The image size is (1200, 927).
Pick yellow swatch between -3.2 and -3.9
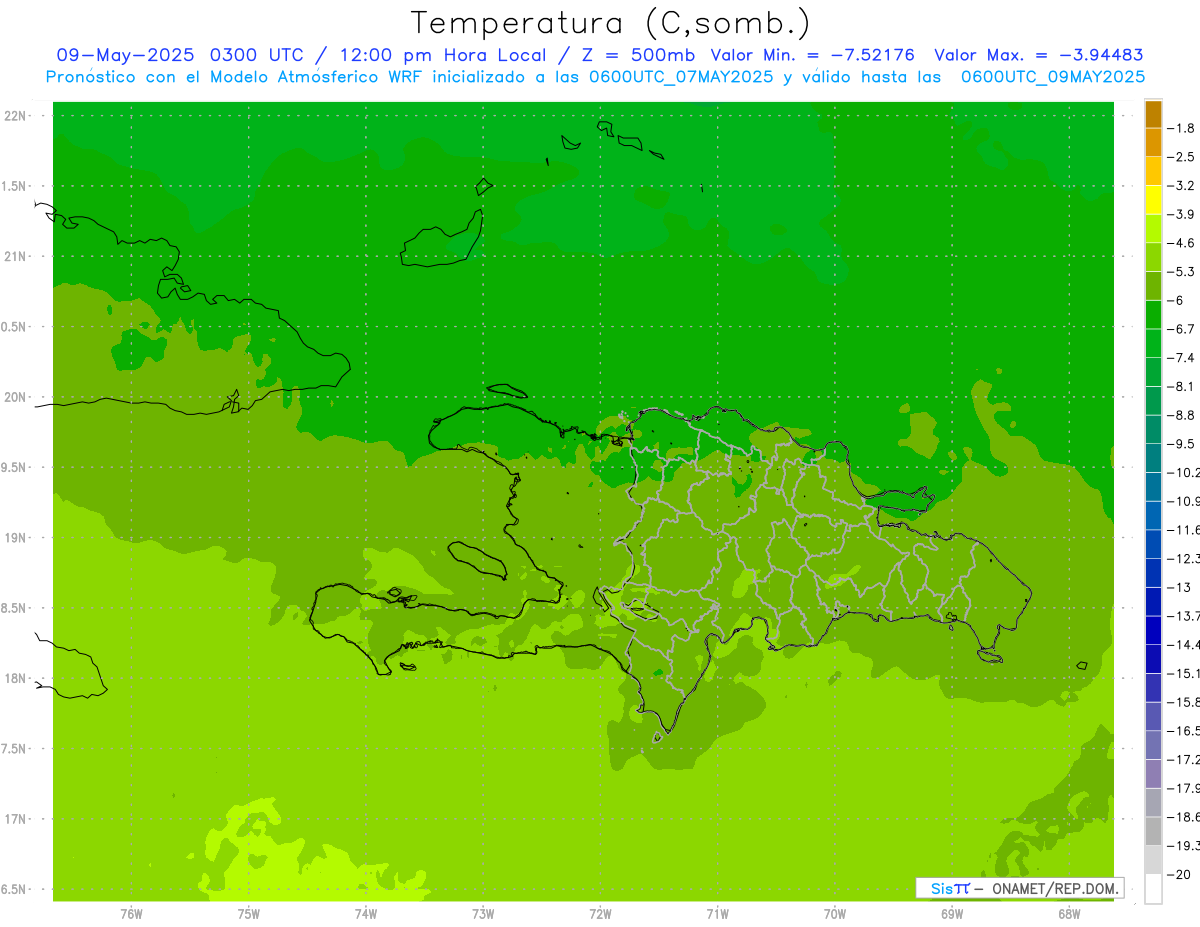pyautogui.click(x=1153, y=200)
